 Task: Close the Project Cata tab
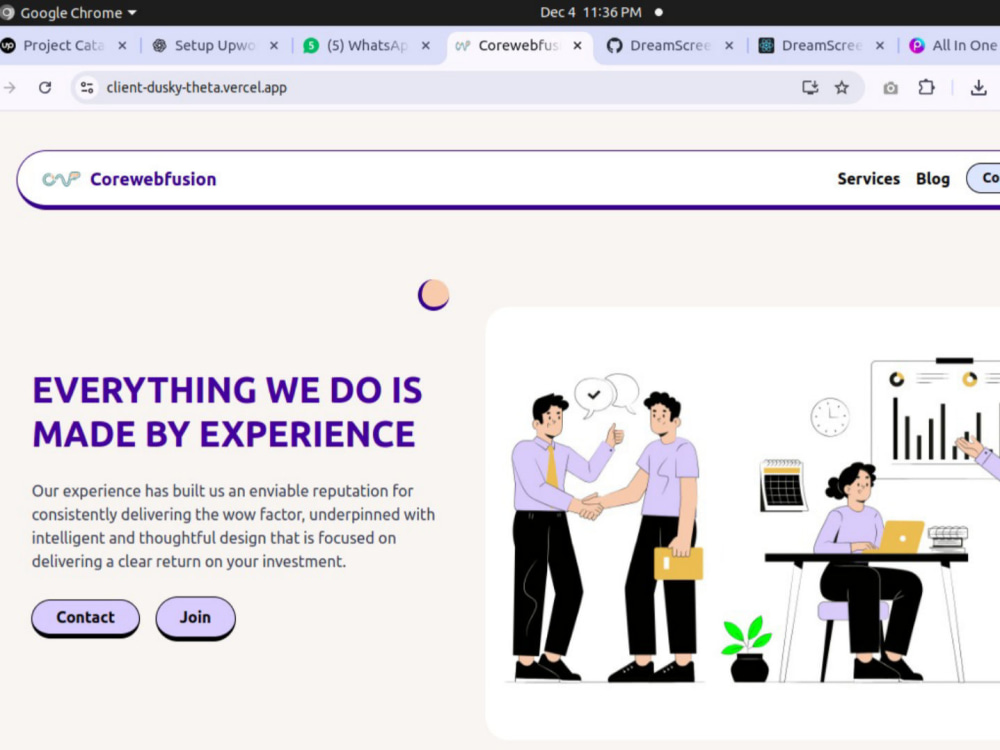point(122,46)
